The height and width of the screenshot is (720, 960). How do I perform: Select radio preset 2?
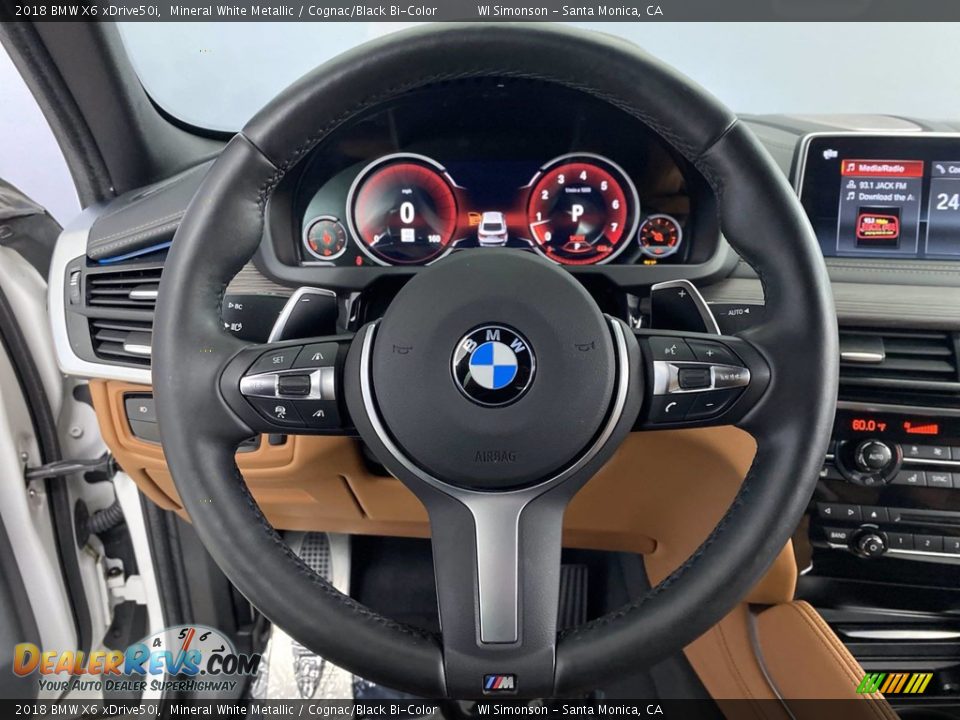click(928, 544)
